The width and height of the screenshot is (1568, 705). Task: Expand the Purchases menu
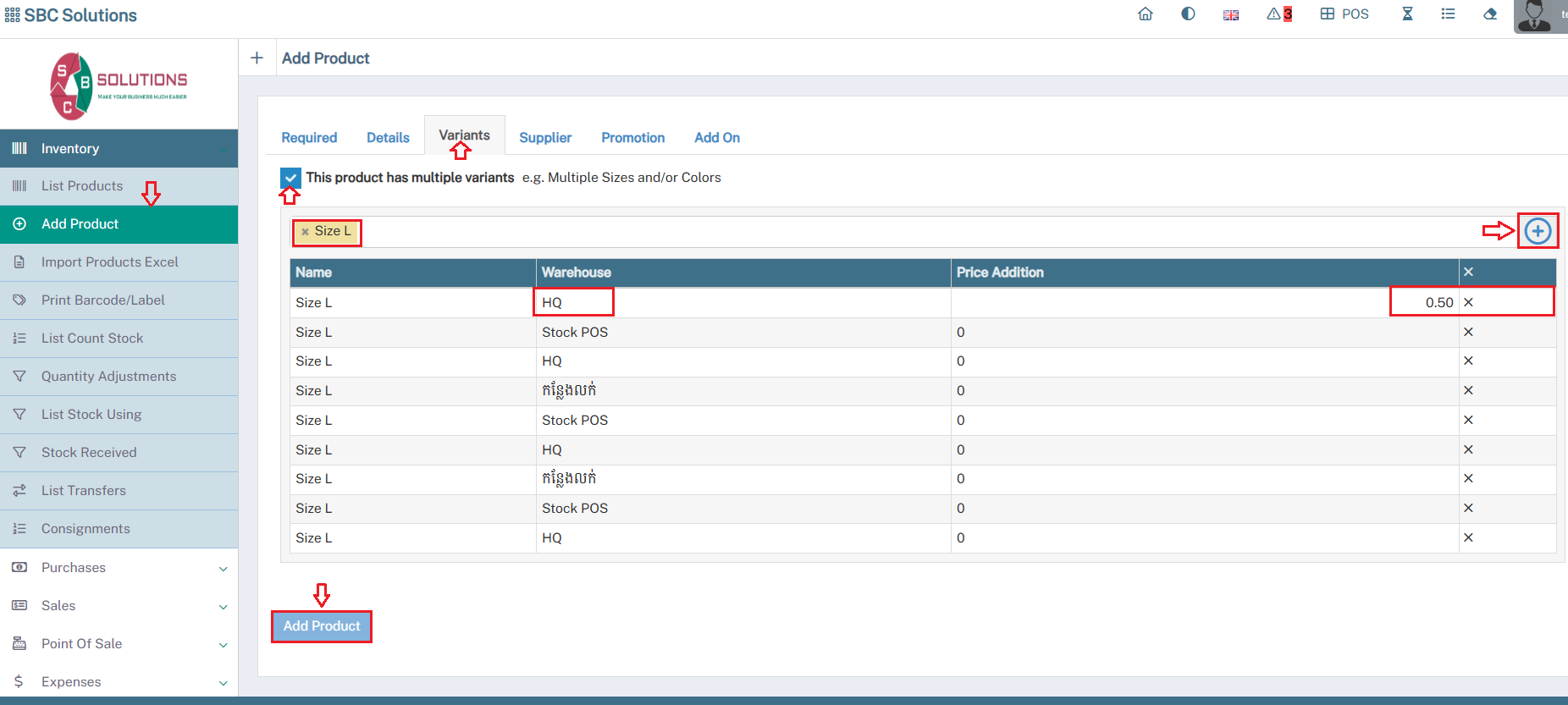(119, 568)
